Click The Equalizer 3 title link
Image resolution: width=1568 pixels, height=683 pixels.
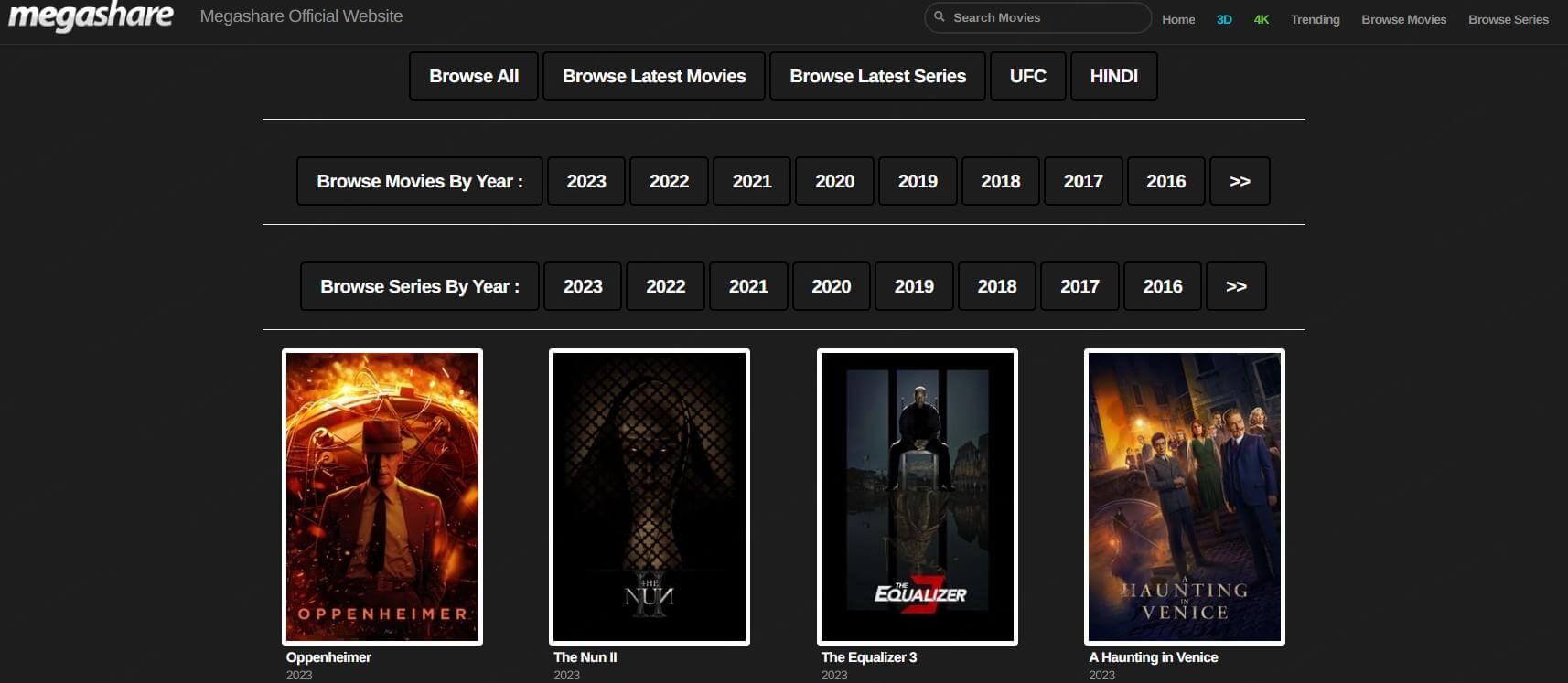(x=869, y=657)
